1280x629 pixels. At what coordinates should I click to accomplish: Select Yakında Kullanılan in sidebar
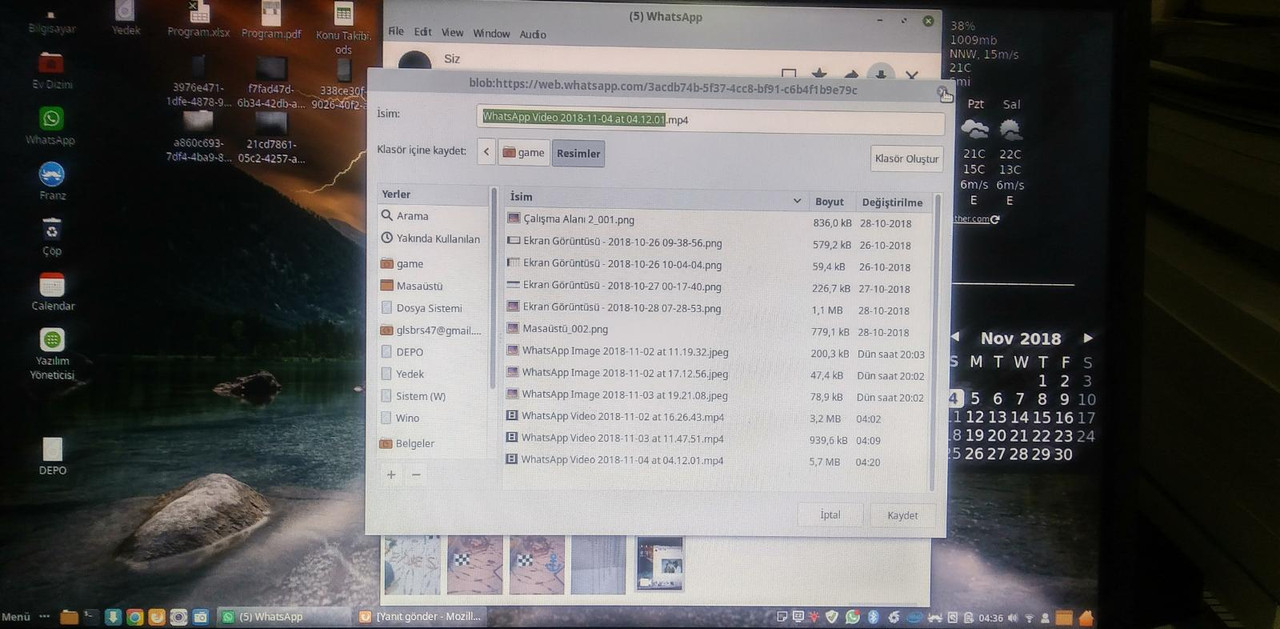point(432,239)
